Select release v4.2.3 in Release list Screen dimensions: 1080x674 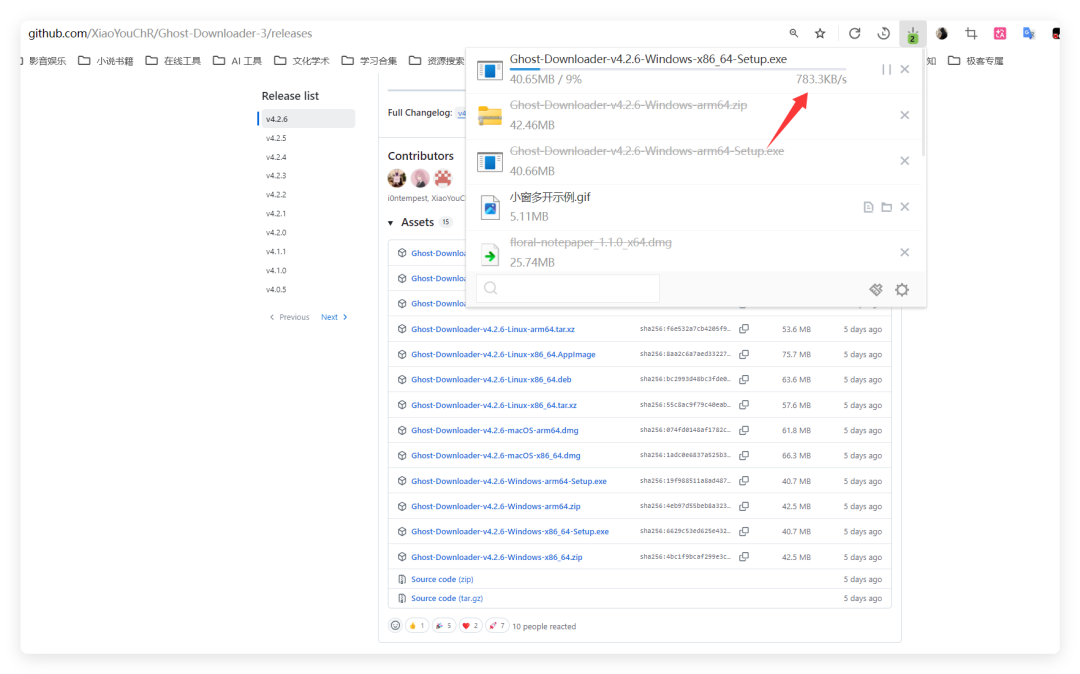pos(276,176)
